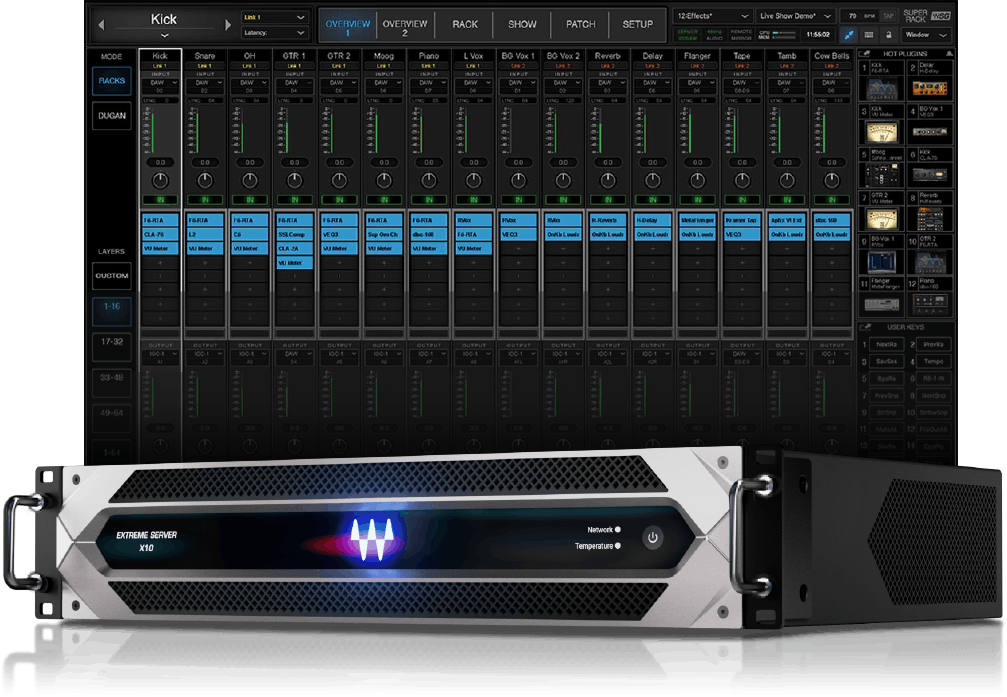Viewport: 1007px width, 697px height.
Task: Open Hot Plugin 4 BG Vox 1 thumbnail
Action: (x=929, y=131)
